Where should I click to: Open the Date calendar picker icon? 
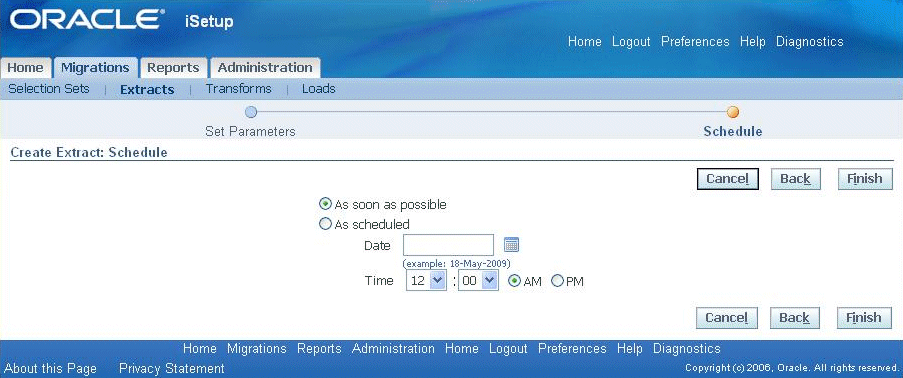511,245
